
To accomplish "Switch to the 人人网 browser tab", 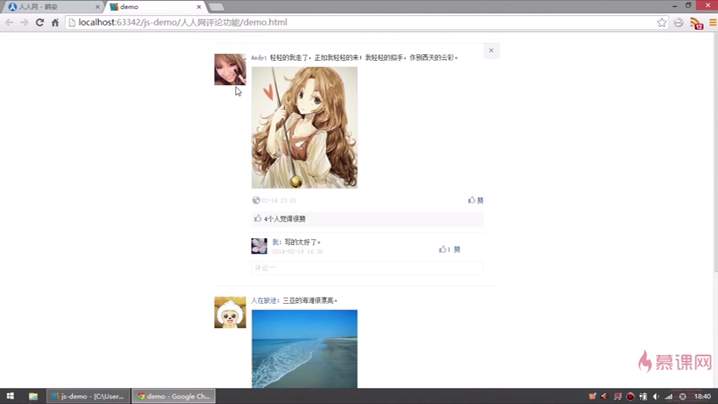I will [51, 7].
